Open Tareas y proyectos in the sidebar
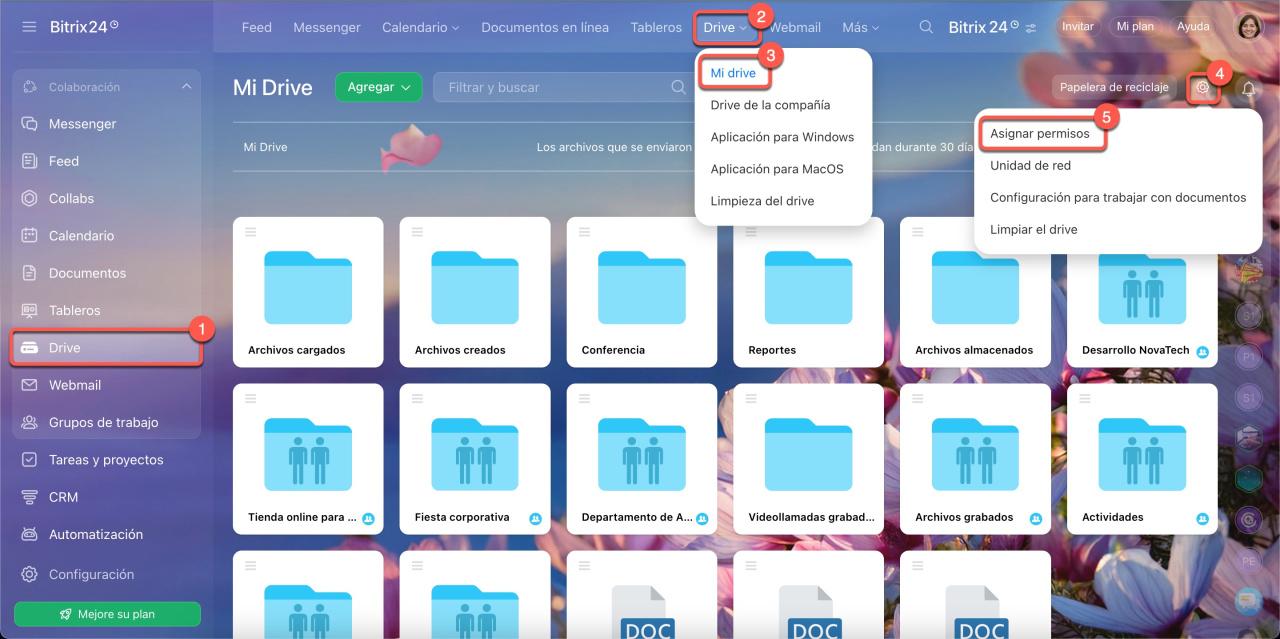 click(107, 460)
